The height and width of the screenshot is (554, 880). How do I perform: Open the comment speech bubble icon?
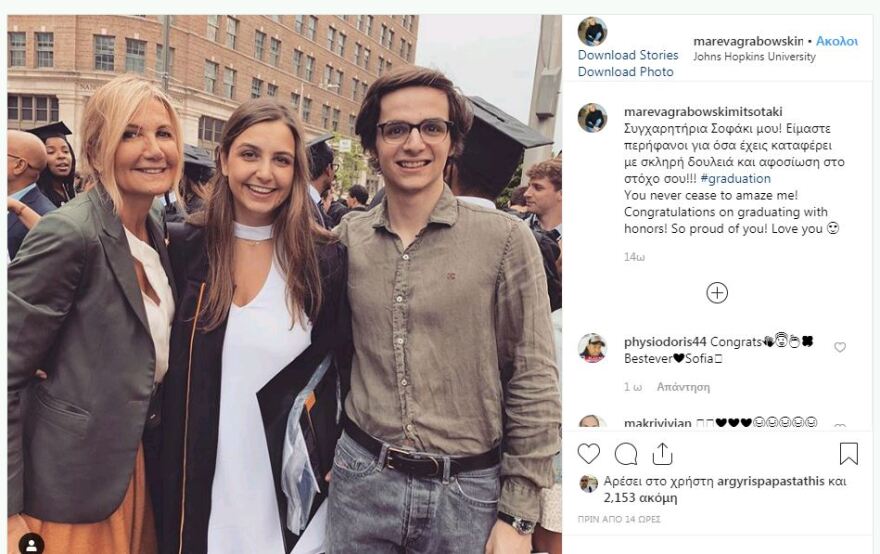pos(626,454)
